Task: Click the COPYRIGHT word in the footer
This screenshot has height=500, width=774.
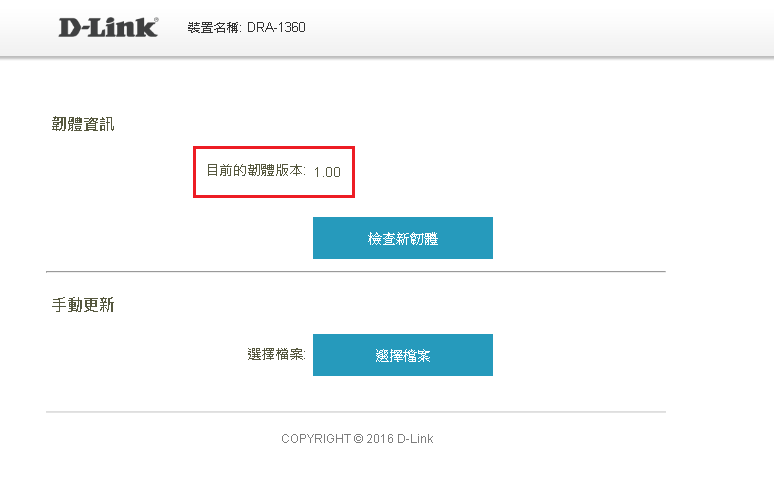Action: click(315, 439)
